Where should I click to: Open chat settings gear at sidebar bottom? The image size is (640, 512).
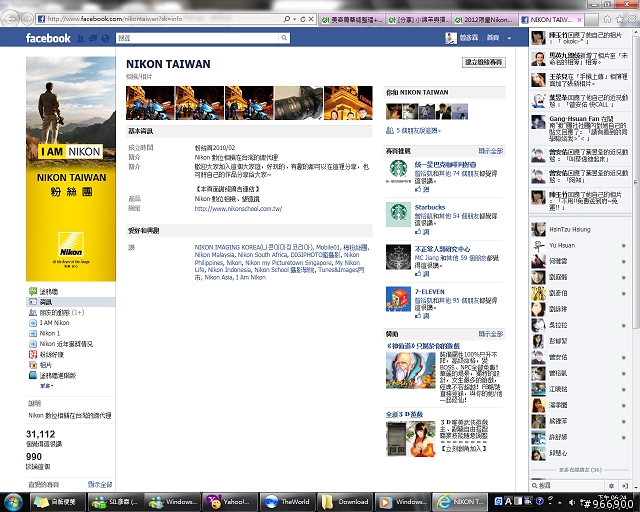(x=611, y=486)
